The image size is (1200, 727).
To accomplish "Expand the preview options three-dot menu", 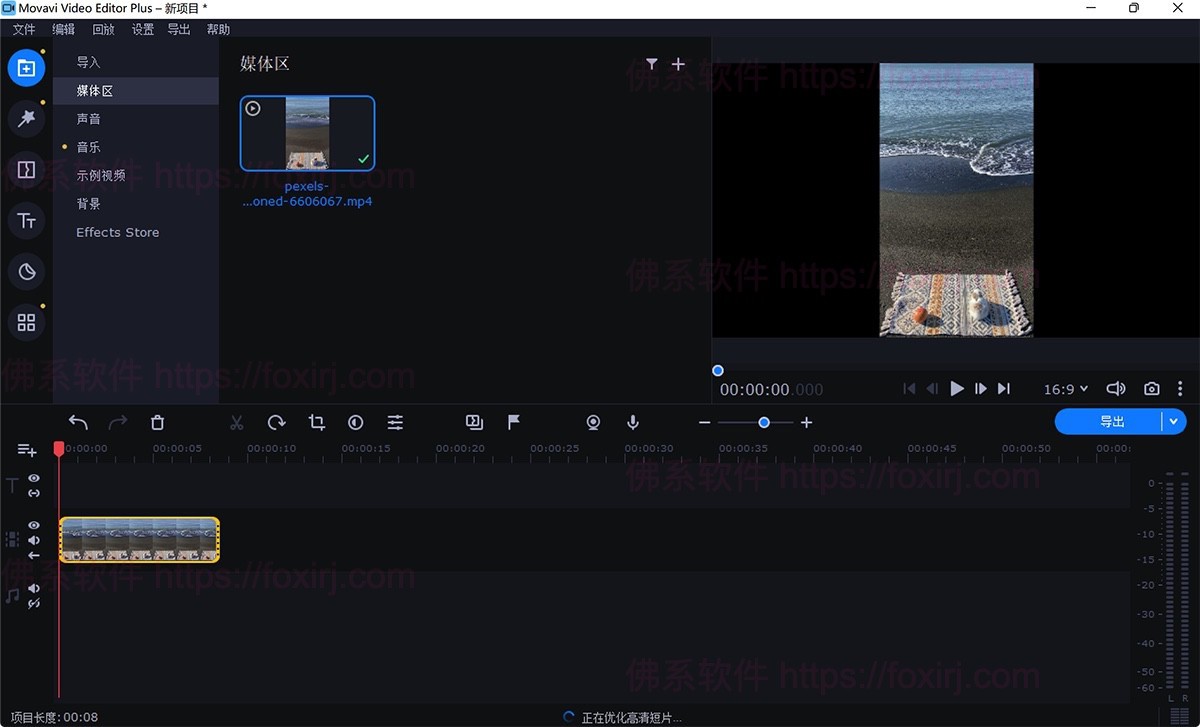I will [1181, 388].
